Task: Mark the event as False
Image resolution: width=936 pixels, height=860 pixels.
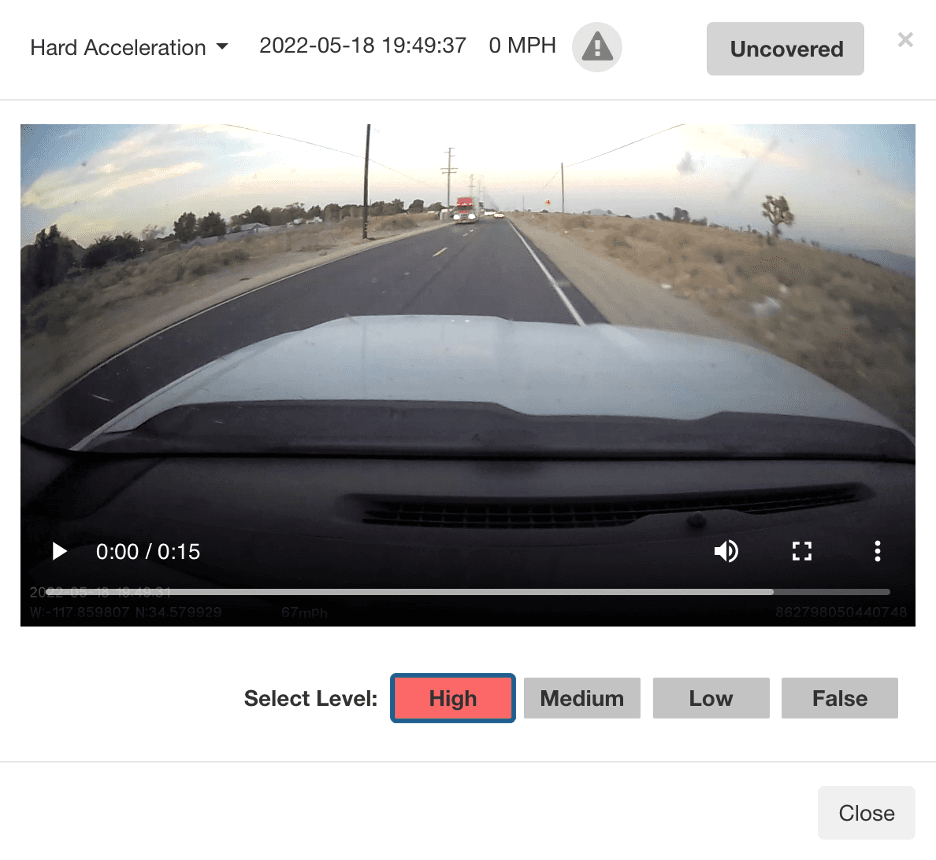Action: coord(839,698)
